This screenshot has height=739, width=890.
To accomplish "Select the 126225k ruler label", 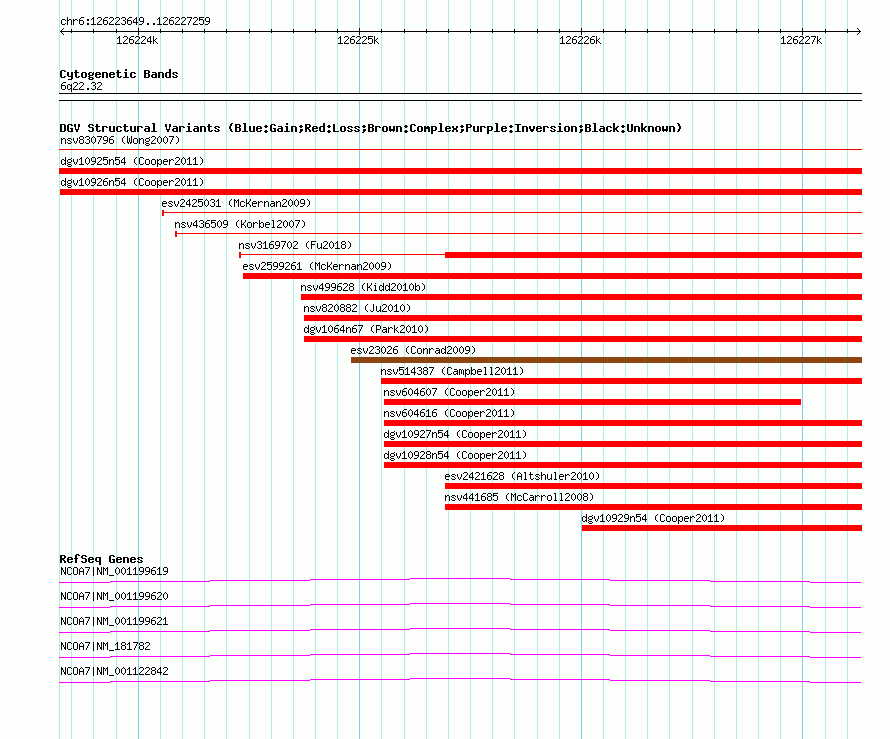I will (x=358, y=40).
